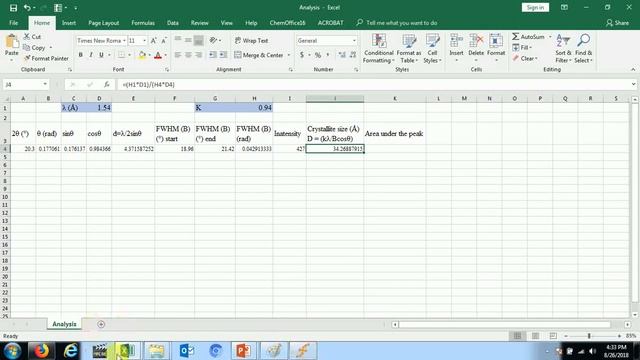This screenshot has width=640, height=360.
Task: Click the Sign in button
Action: click(x=535, y=7)
